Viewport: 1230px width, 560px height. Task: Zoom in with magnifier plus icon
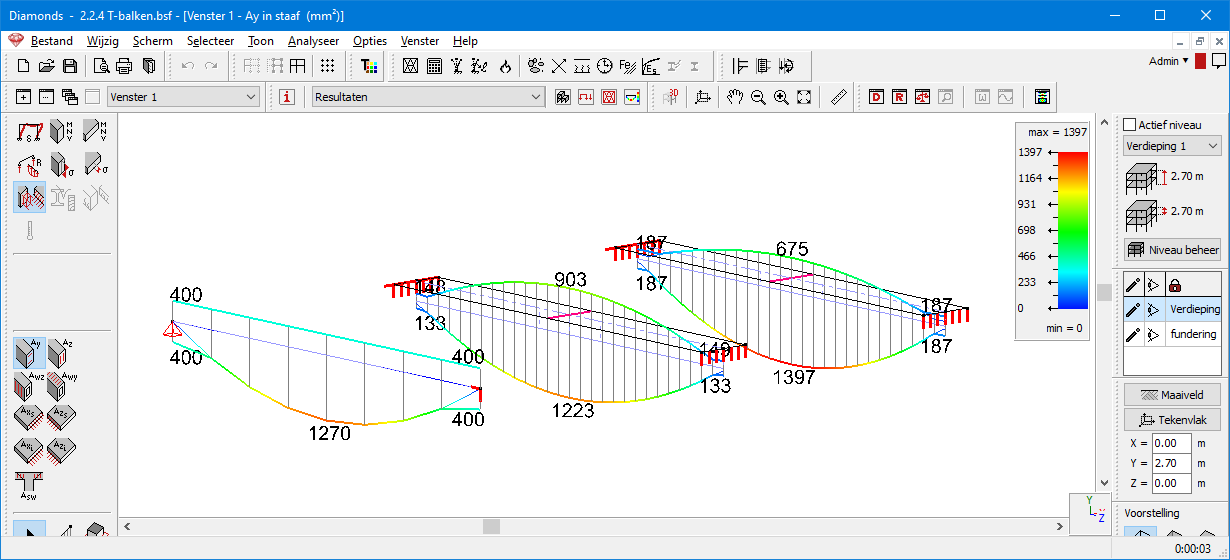click(x=781, y=97)
